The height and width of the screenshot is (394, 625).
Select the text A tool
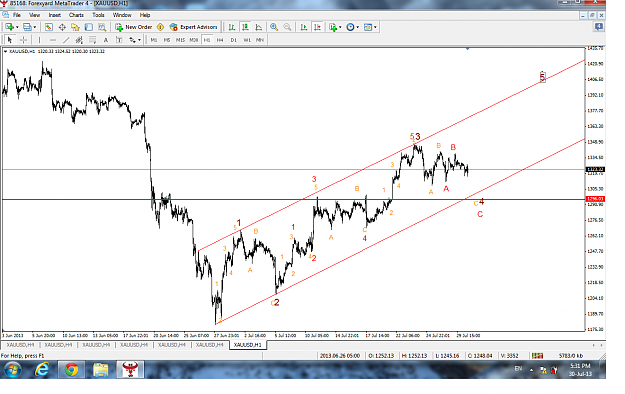click(106, 40)
